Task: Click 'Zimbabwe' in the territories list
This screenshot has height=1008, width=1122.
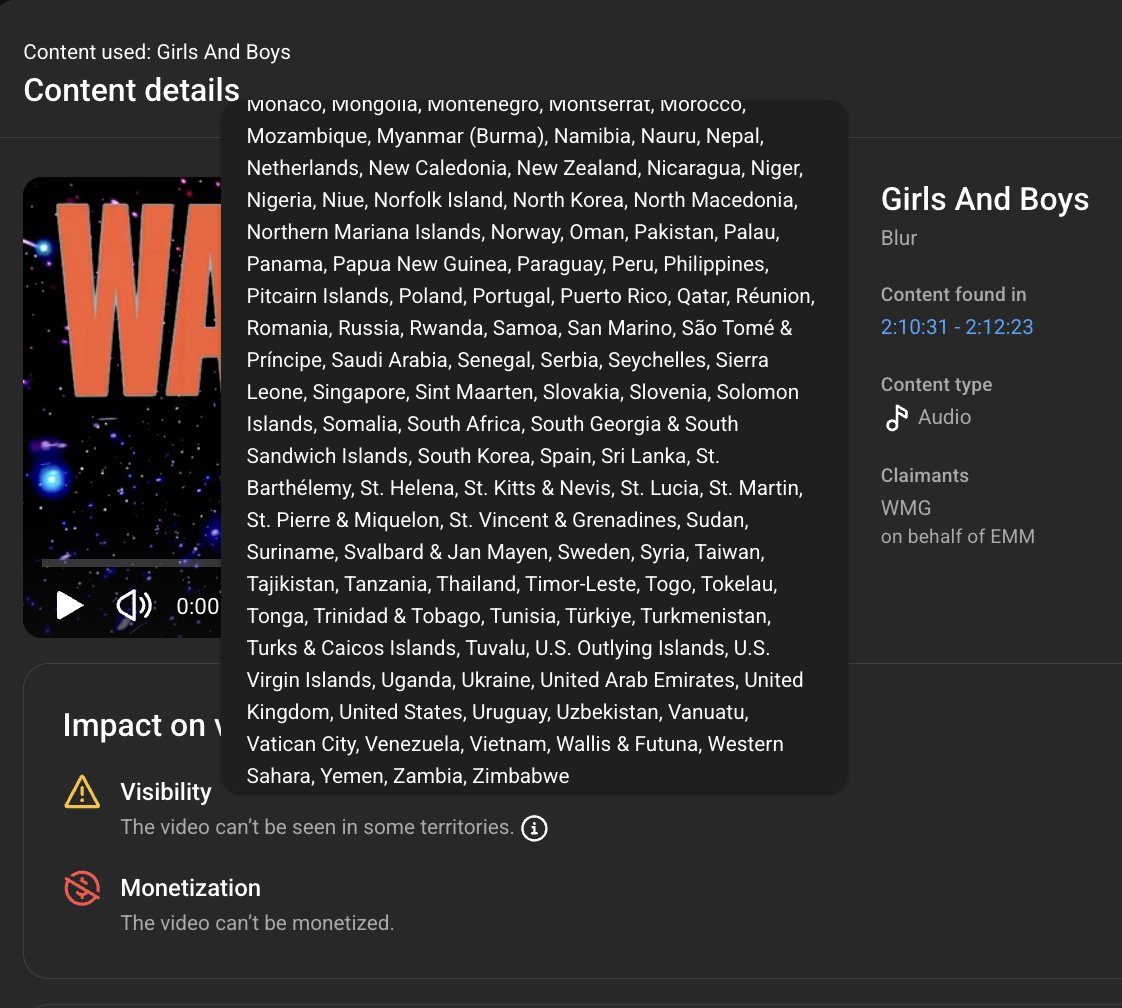Action: point(520,775)
